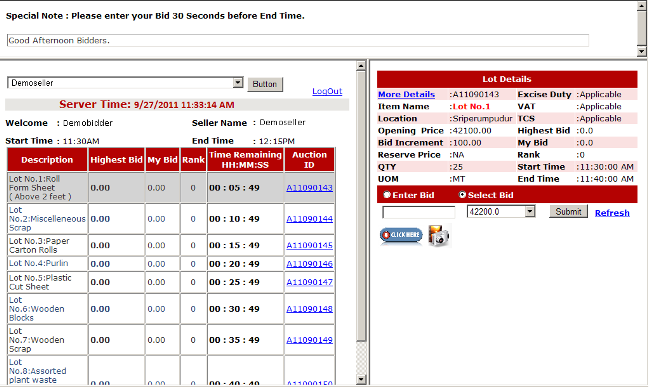650x387 pixels.
Task: Open the camera photo gallery icon
Action: (439, 235)
